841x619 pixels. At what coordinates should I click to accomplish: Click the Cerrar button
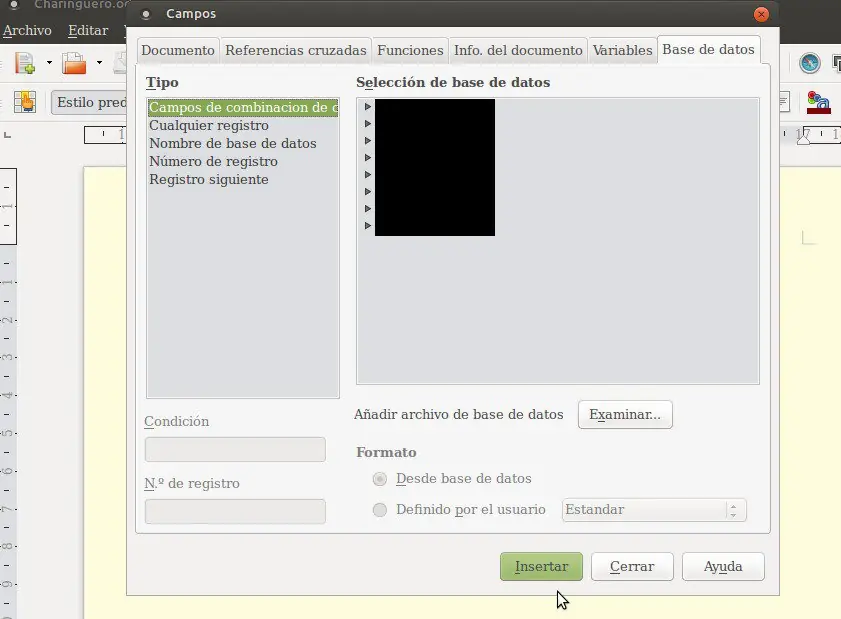coord(632,566)
